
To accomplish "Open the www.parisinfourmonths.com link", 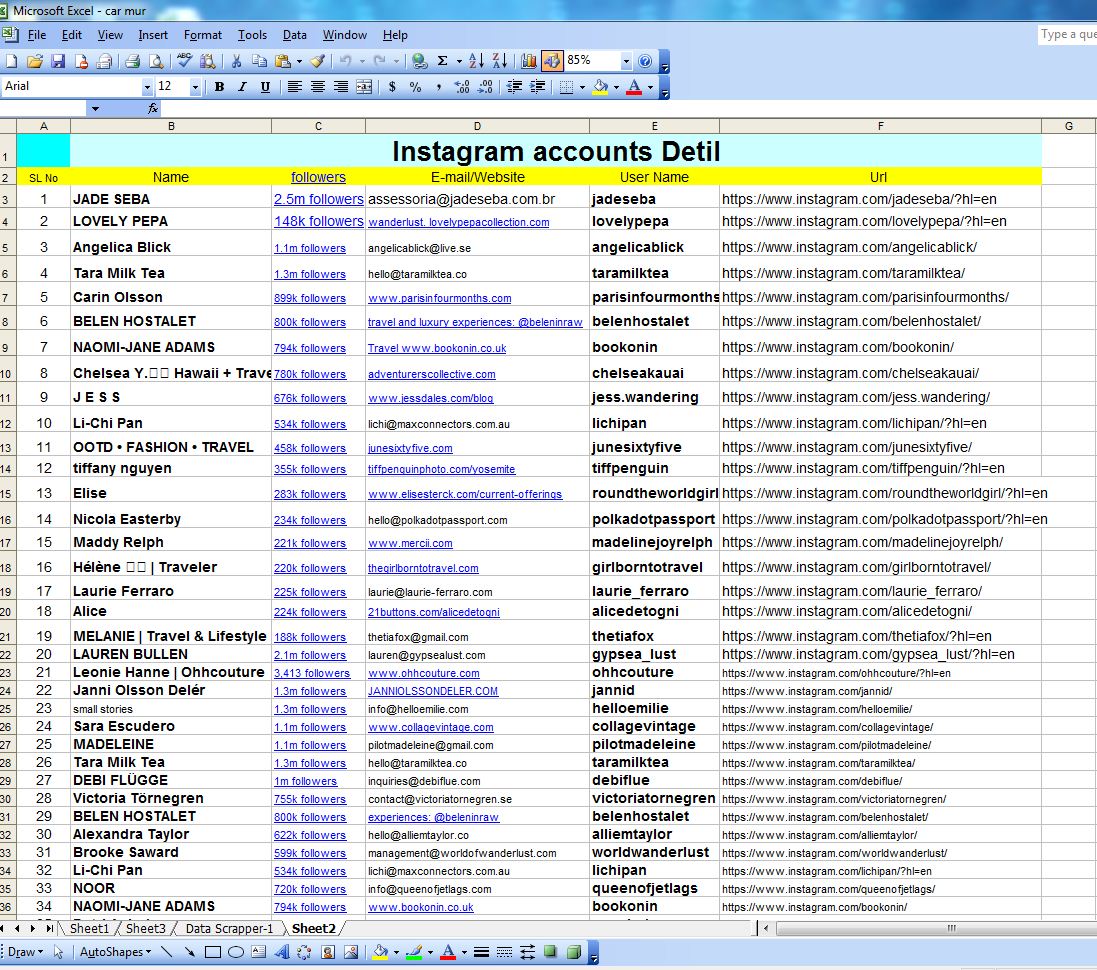I will click(x=439, y=298).
